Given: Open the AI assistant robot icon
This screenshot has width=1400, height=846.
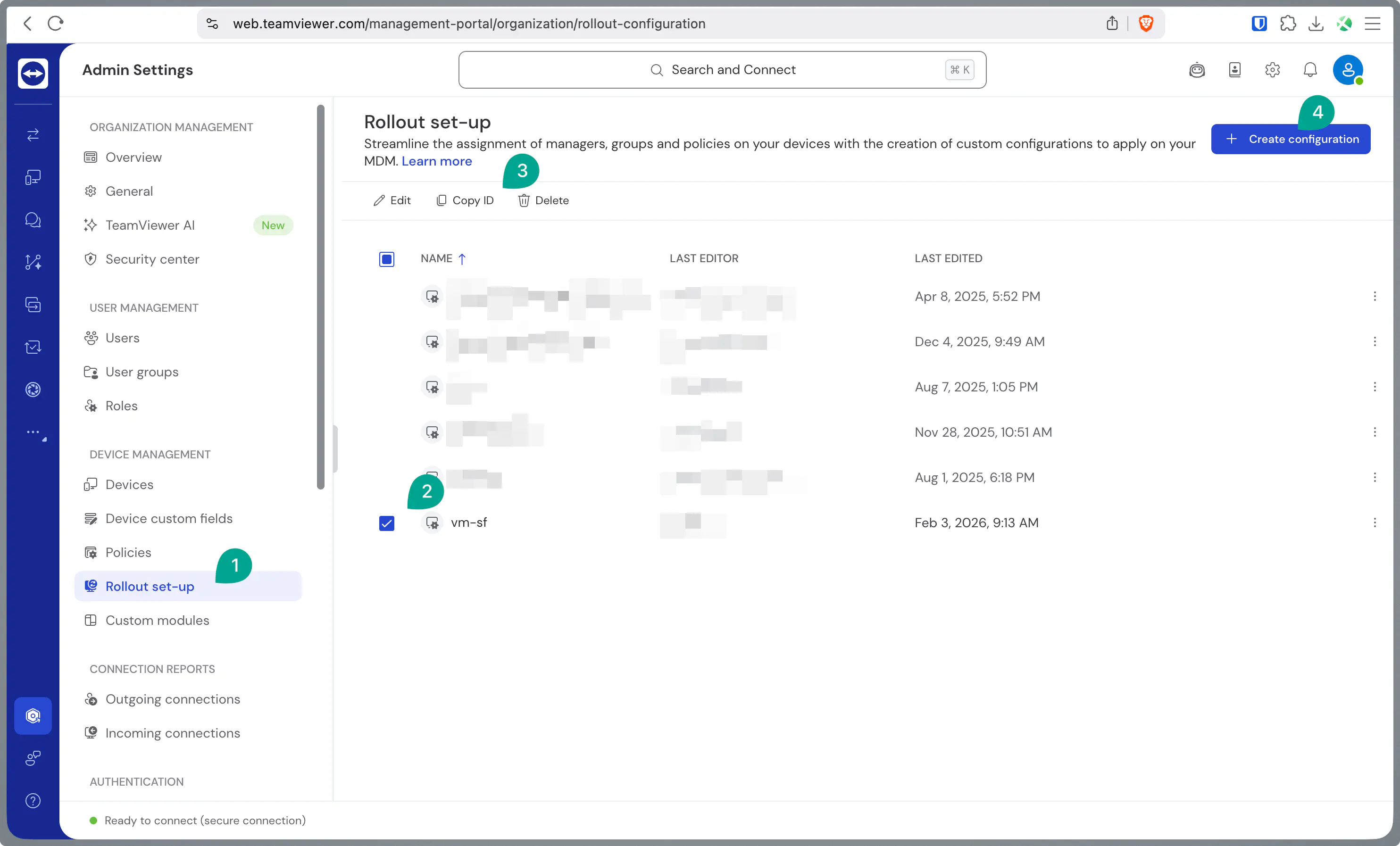Looking at the screenshot, I should [x=1197, y=70].
